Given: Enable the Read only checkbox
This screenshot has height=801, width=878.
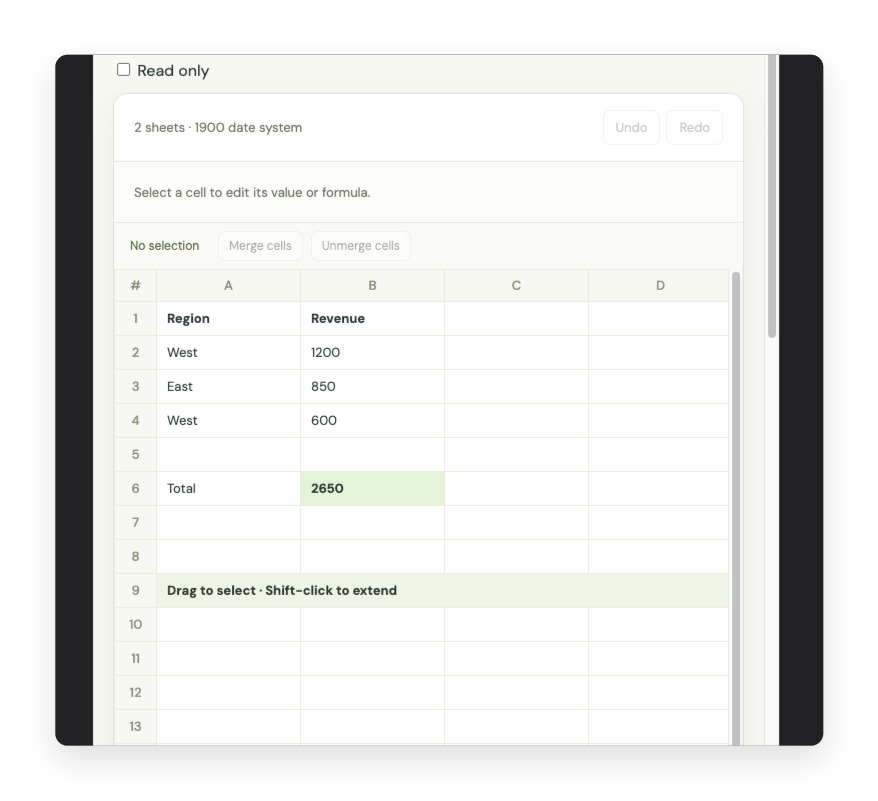Looking at the screenshot, I should [123, 69].
